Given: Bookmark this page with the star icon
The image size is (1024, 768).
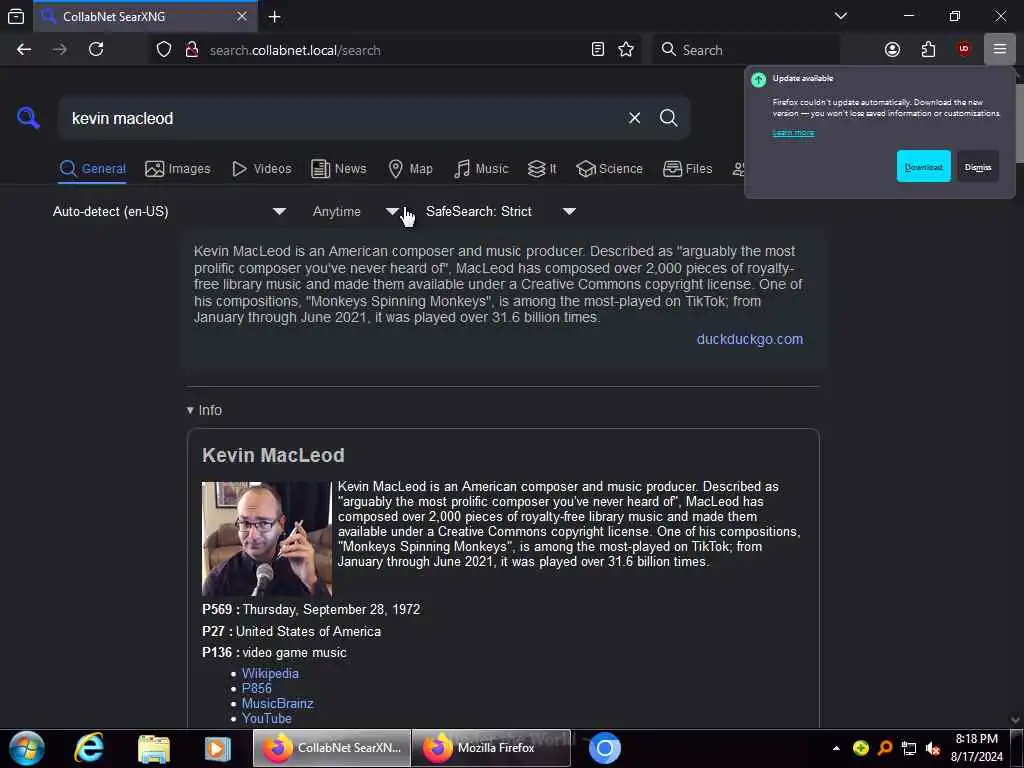Looking at the screenshot, I should click(x=626, y=50).
